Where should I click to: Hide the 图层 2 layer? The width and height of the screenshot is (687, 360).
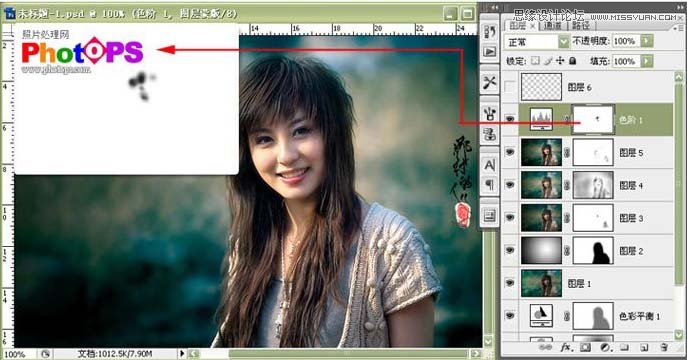click(x=510, y=250)
